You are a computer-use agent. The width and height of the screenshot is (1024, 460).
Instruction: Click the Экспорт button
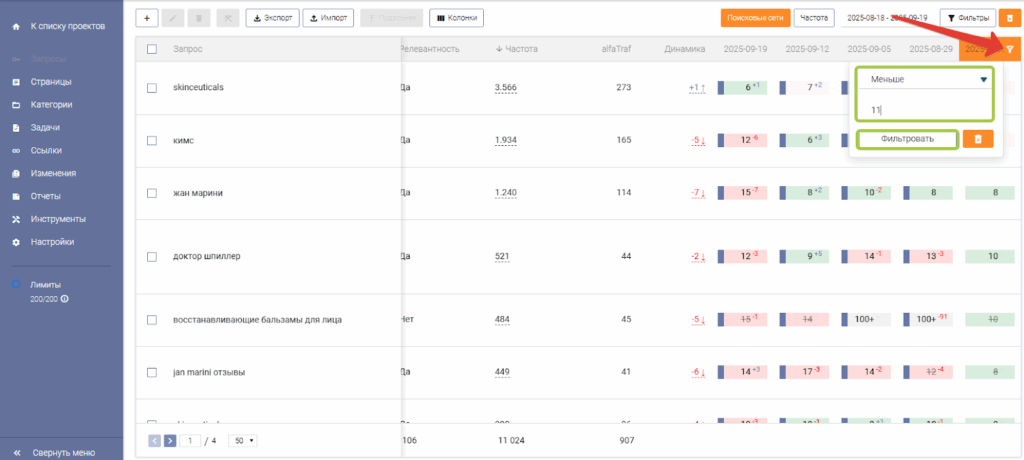pos(272,17)
